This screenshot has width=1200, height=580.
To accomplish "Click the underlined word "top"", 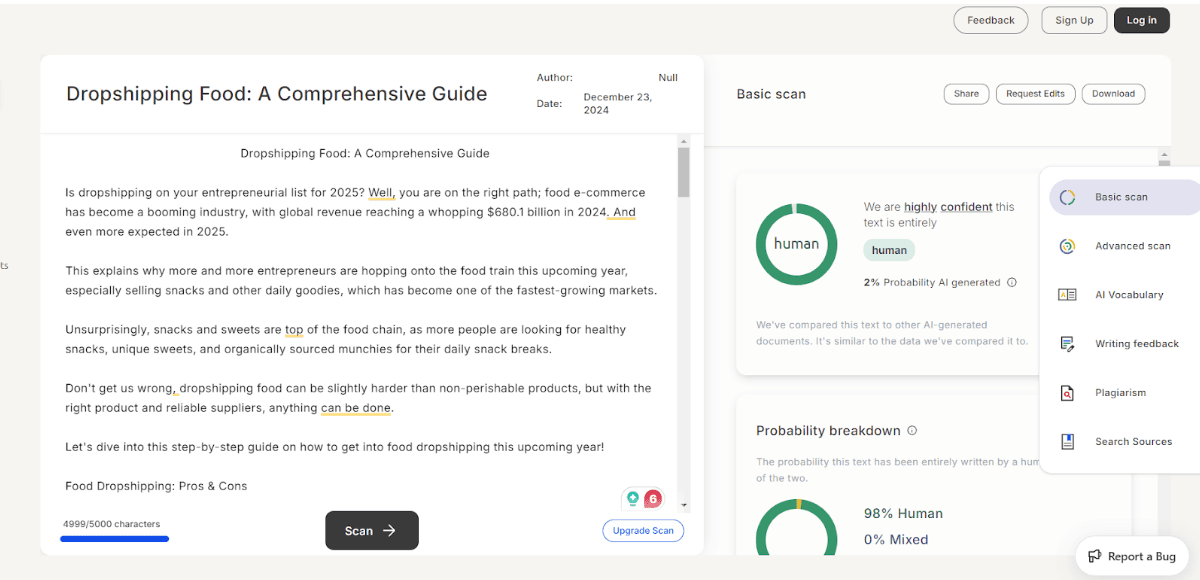I will [294, 330].
